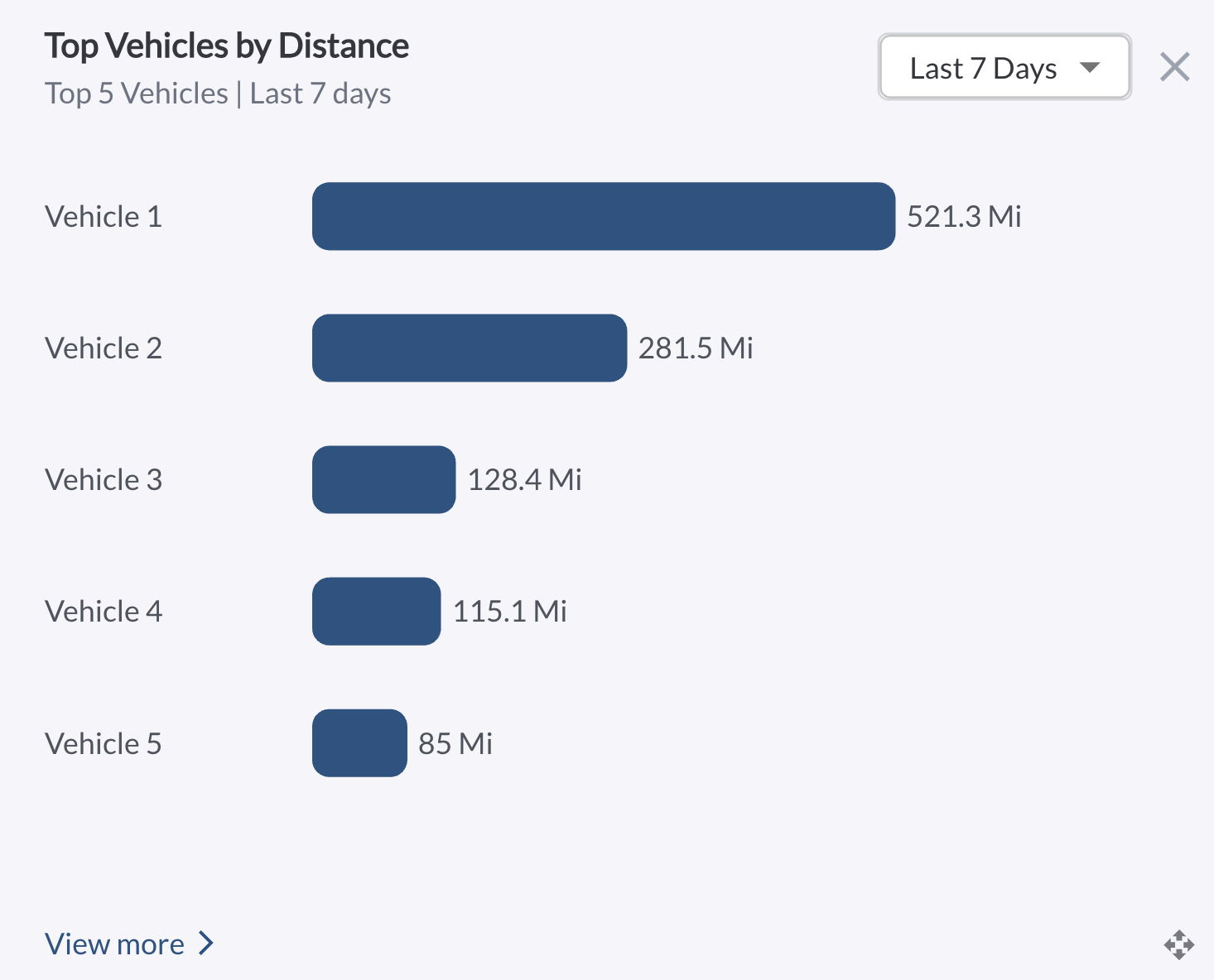Click the Top Vehicles by Distance title
1214x980 pixels.
(226, 46)
